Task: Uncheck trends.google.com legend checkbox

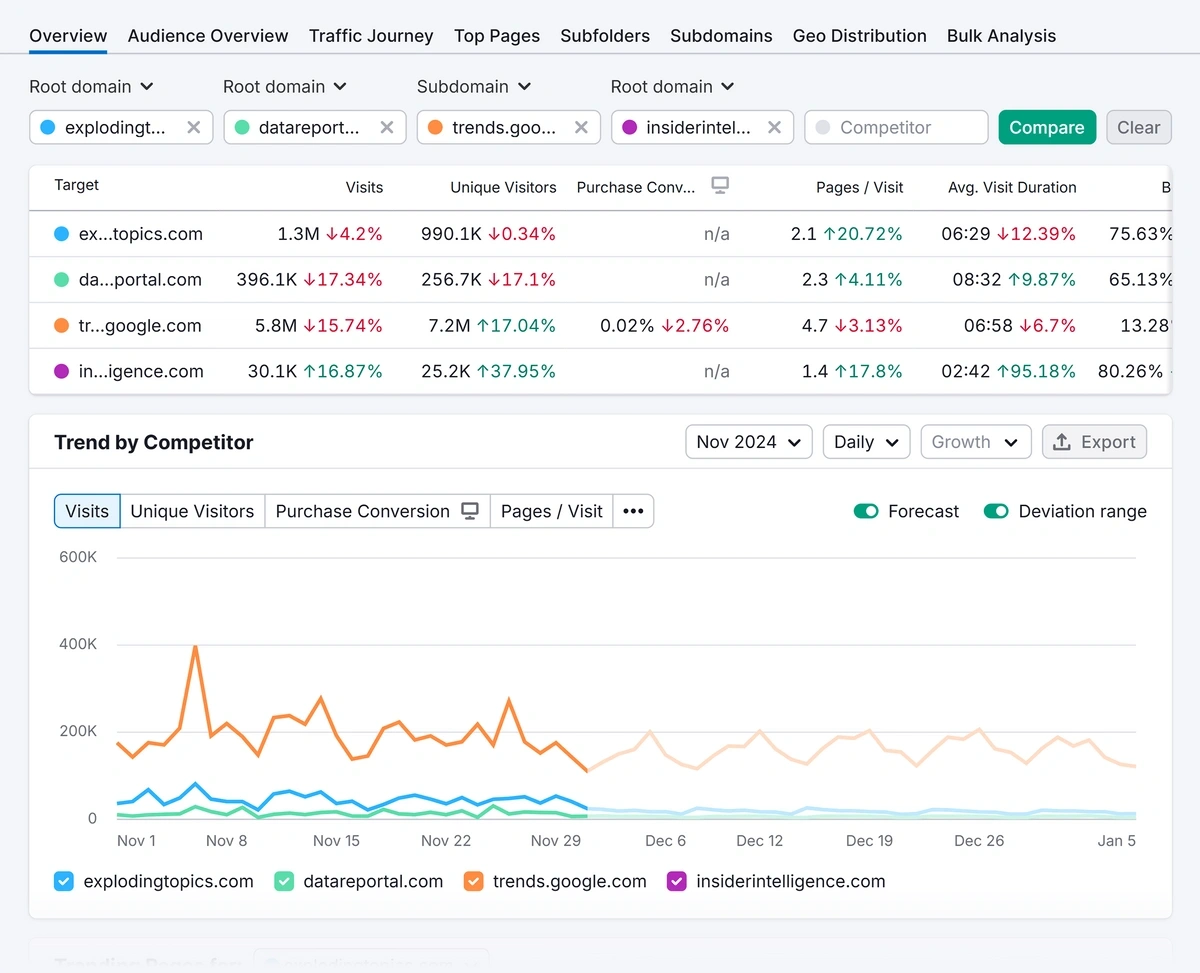Action: point(474,882)
